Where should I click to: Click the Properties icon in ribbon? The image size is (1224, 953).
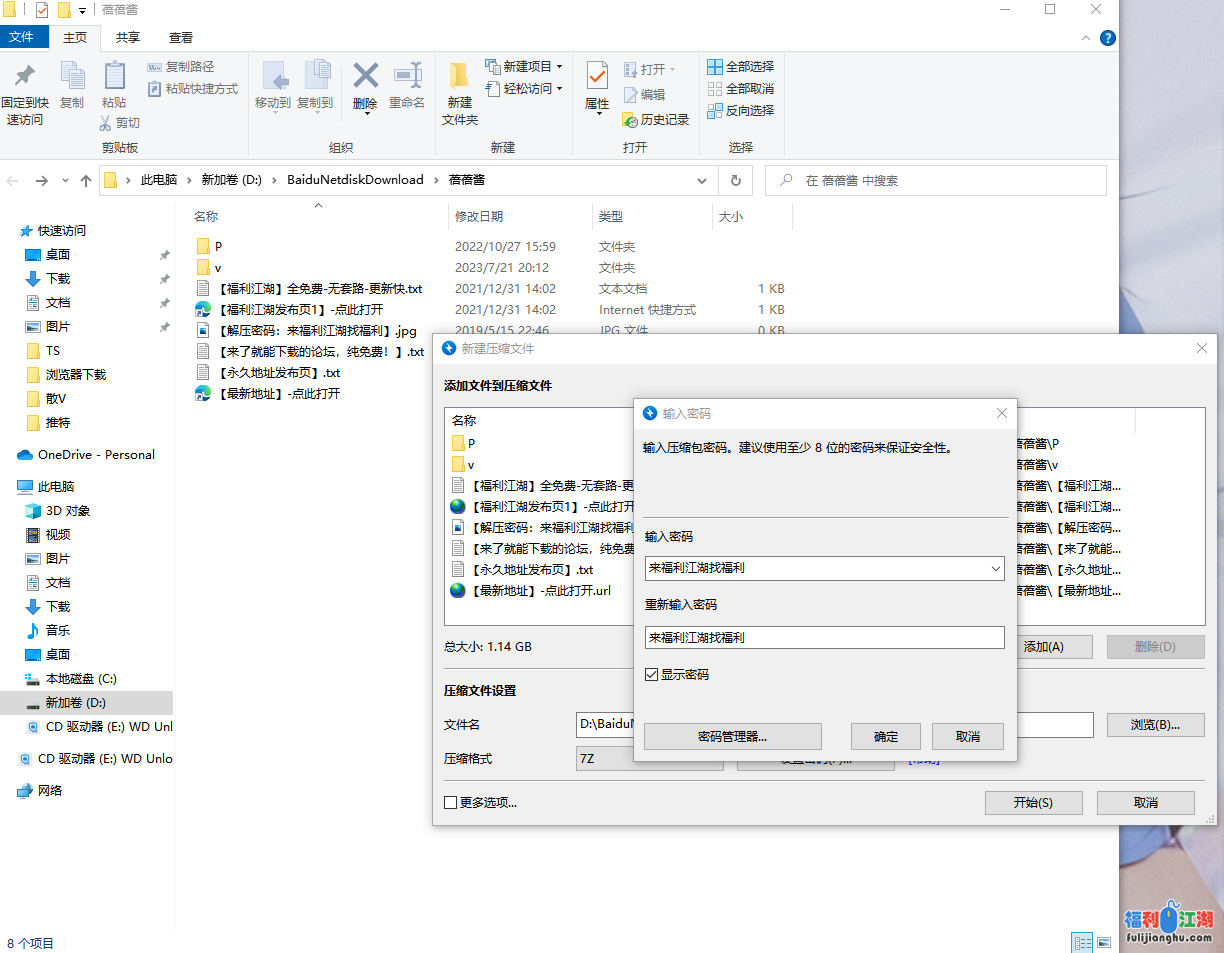point(597,78)
